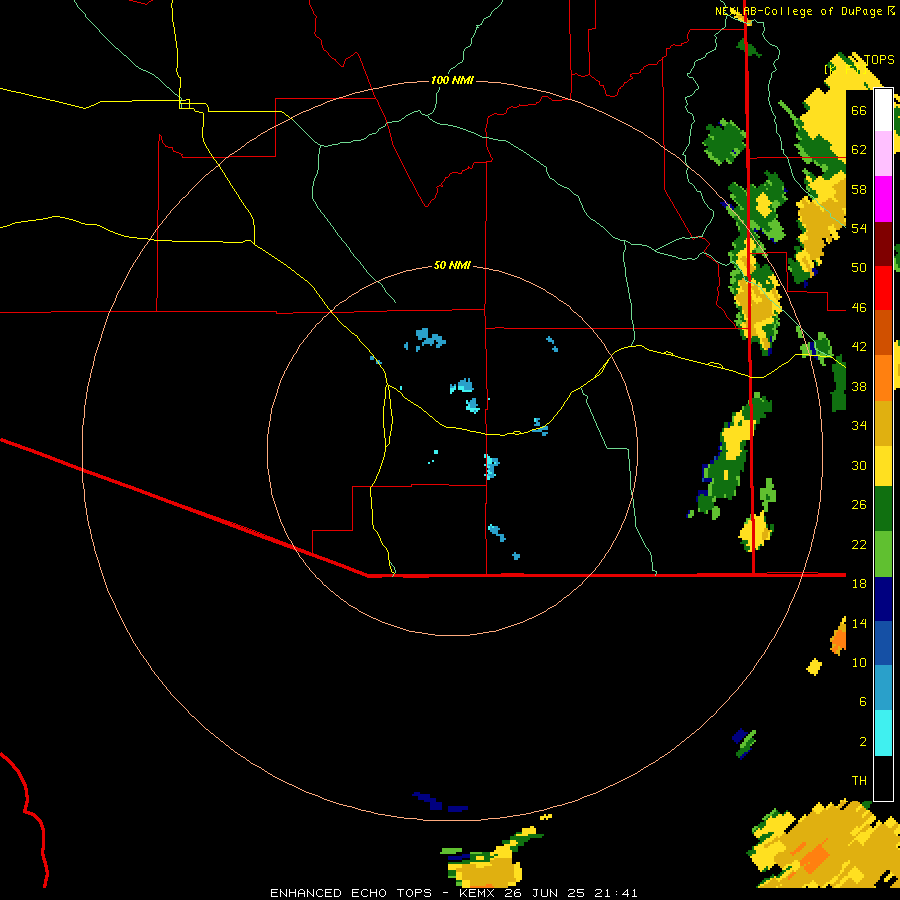
Task: Click the magenta legend swatch
Action: pyautogui.click(x=883, y=199)
